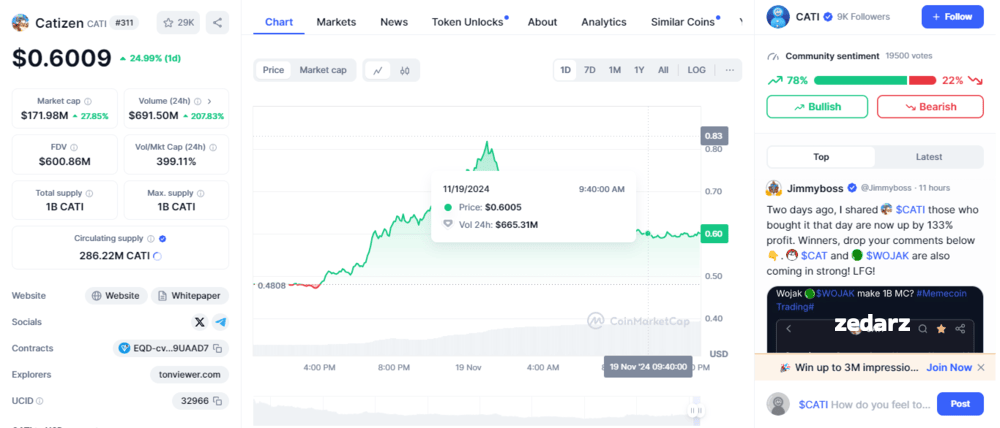1000x428 pixels.
Task: Open the Token Unlocks tab
Action: [x=467, y=22]
